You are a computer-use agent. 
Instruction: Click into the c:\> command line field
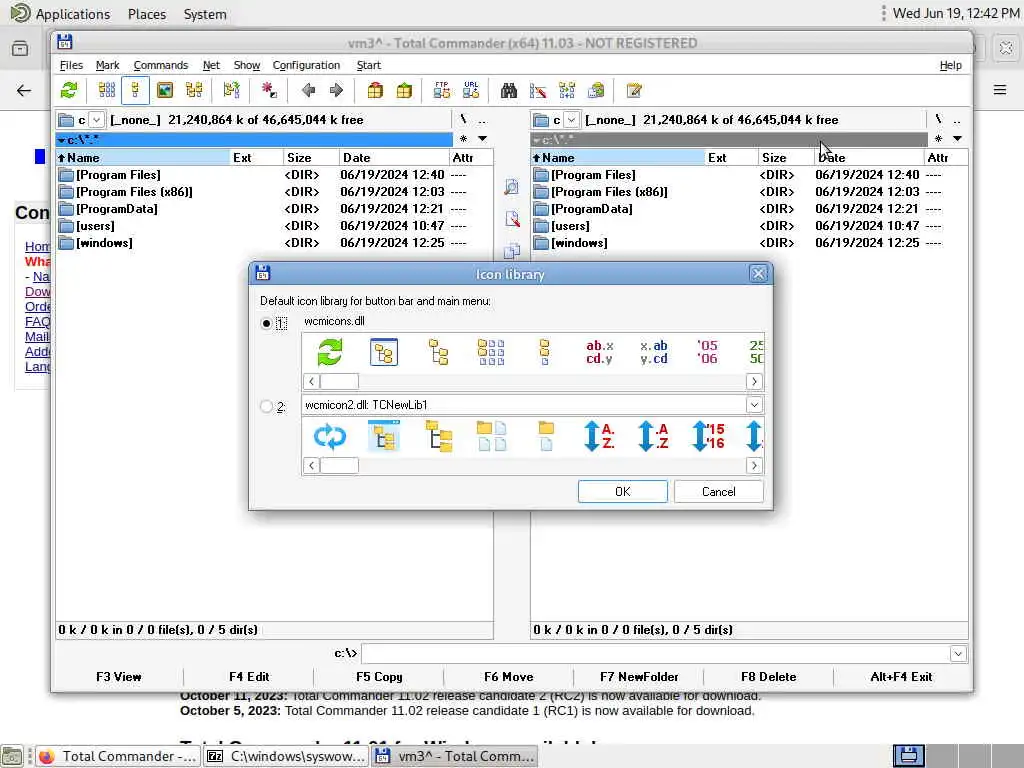pos(656,654)
